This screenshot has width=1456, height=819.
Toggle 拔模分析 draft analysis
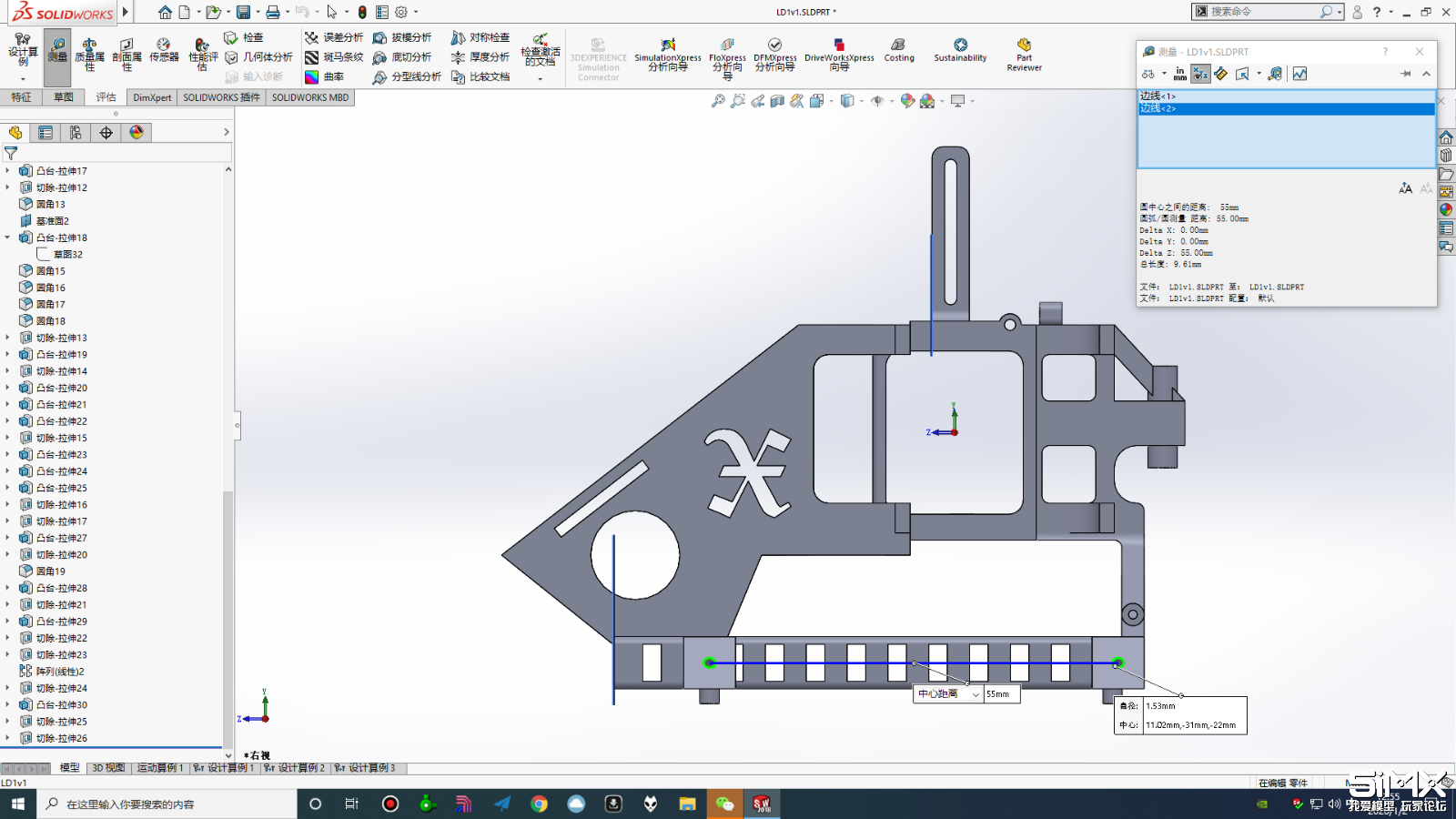tap(402, 37)
